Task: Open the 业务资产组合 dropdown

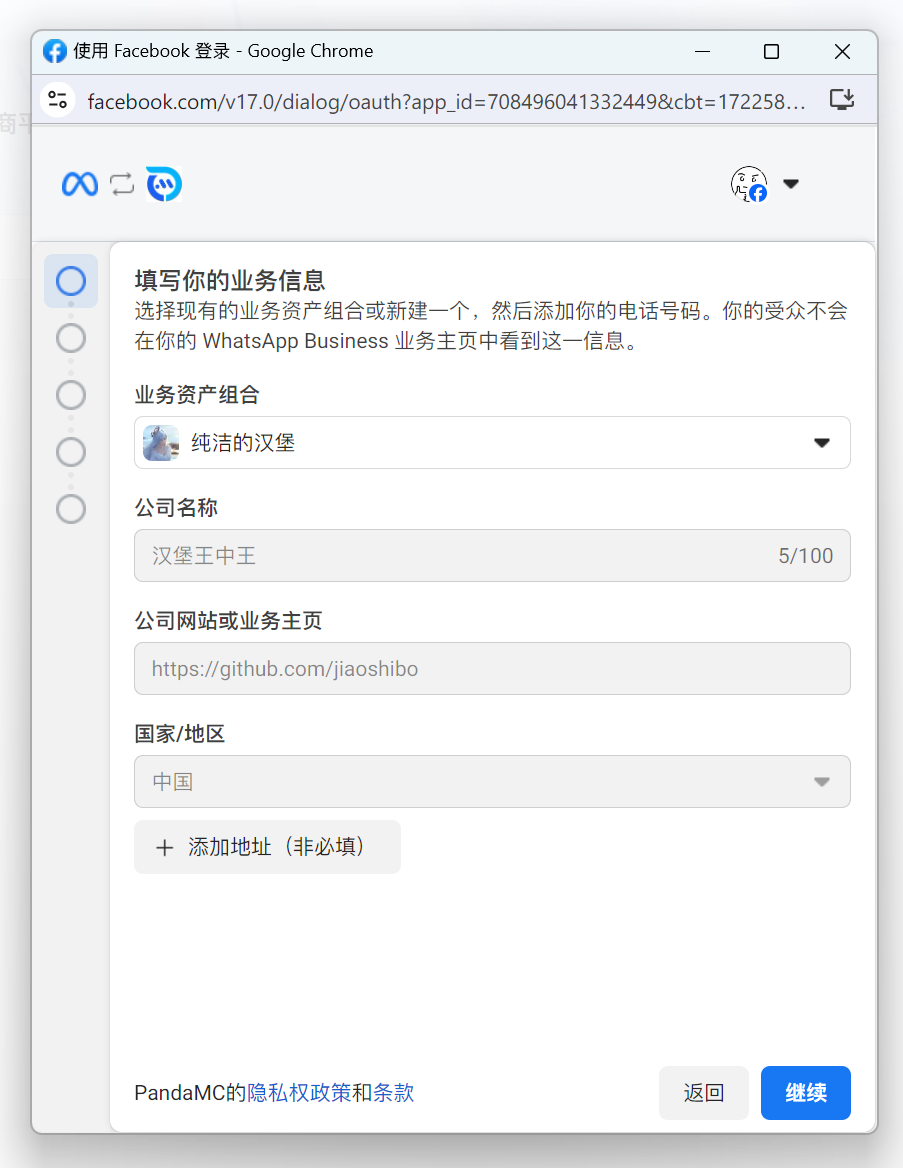Action: point(492,443)
